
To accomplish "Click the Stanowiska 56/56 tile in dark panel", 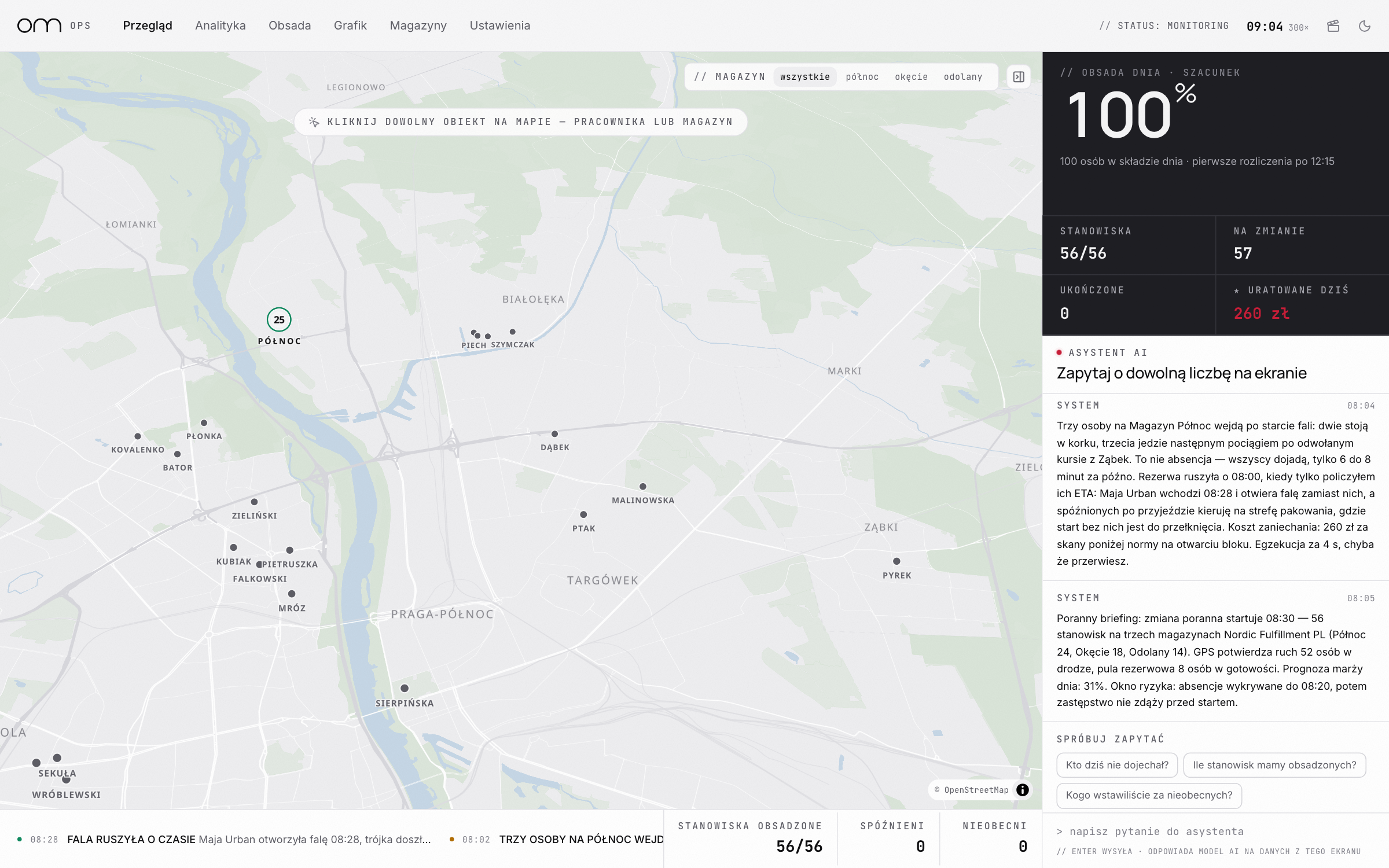I will (1129, 245).
